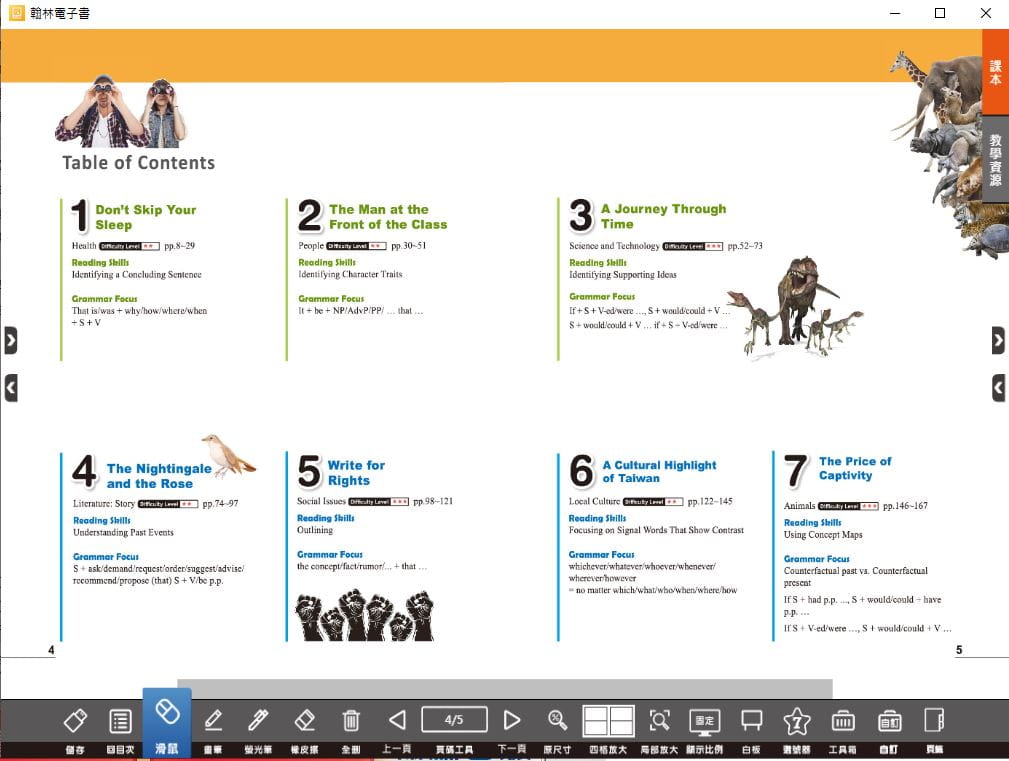Click the left-pointing arrow on left edge
This screenshot has height=761, width=1009.
pos(11,388)
